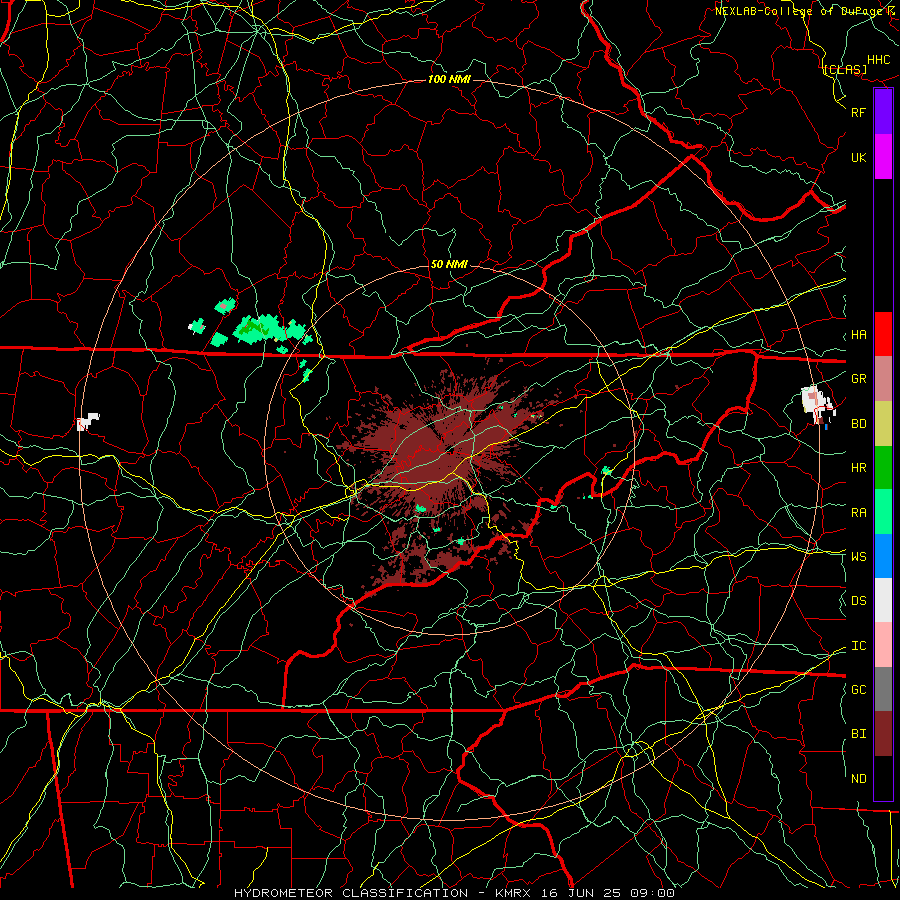Click the "KMRX" radar site identifier
The width and height of the screenshot is (900, 900).
515,893
